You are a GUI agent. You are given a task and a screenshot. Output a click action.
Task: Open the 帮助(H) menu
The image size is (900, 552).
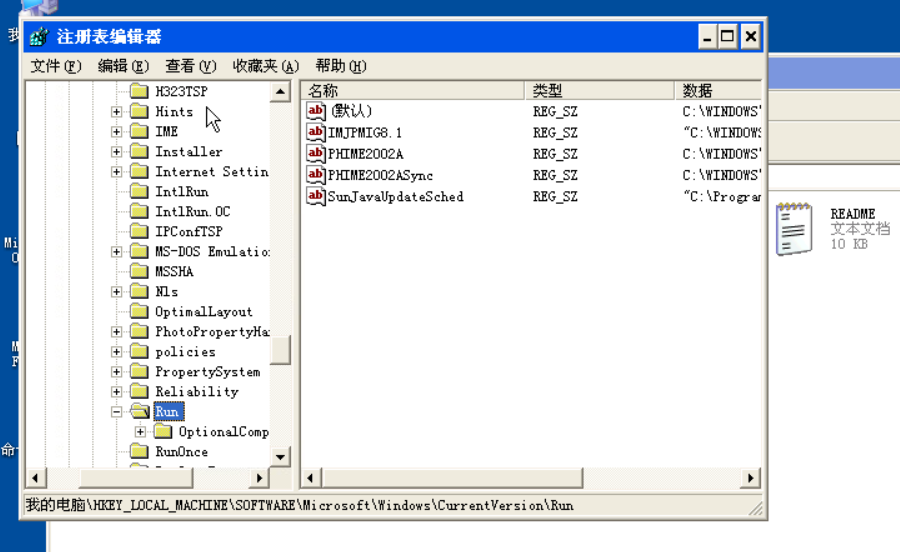(341, 66)
